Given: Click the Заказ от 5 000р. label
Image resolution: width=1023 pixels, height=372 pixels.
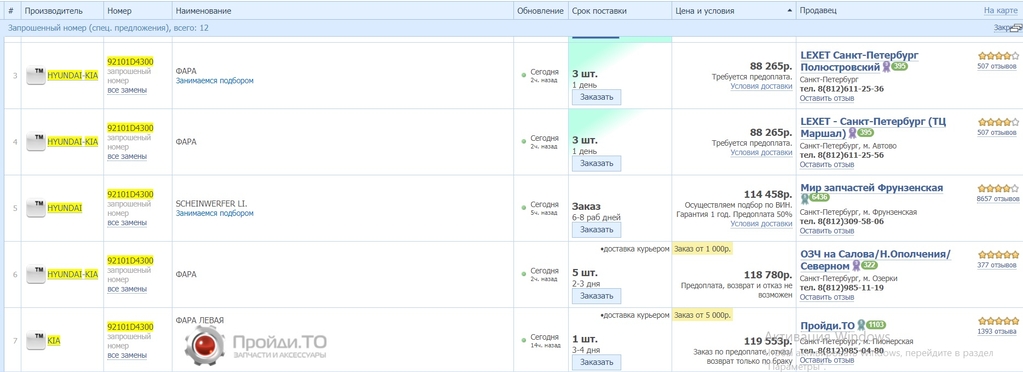Looking at the screenshot, I should [703, 315].
